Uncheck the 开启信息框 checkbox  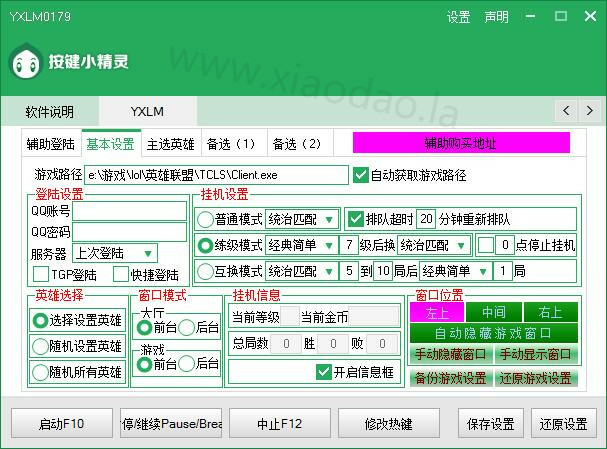tap(324, 372)
